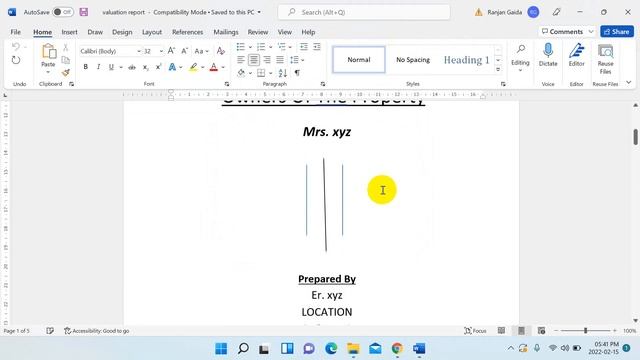
Task: Adjust the zoom slider handle
Action: coord(585,331)
